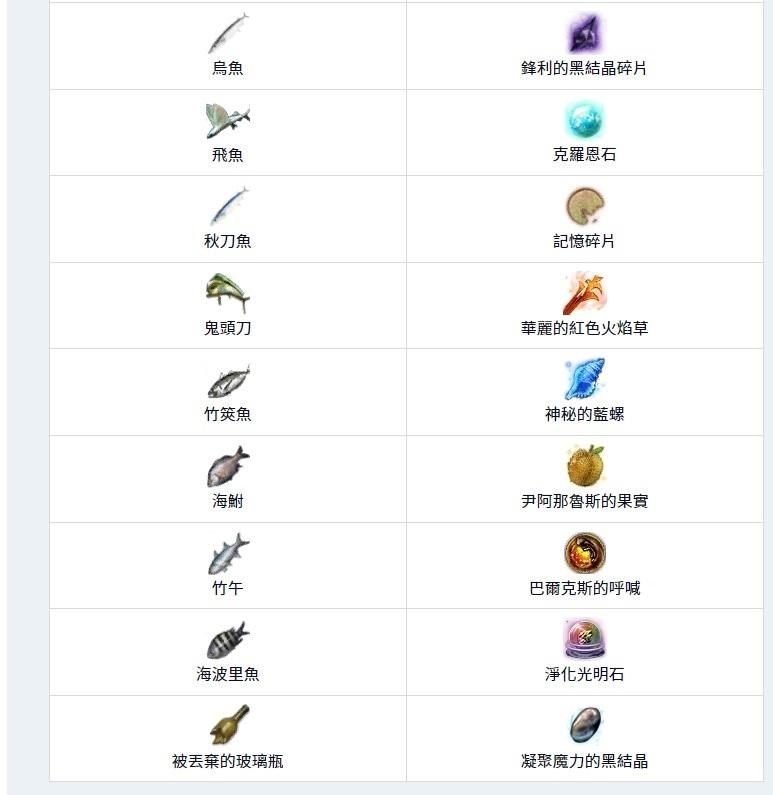This screenshot has height=795, width=773.
Task: Click the 巴爾克斯的呼喊 round emblem icon
Action: (584, 553)
